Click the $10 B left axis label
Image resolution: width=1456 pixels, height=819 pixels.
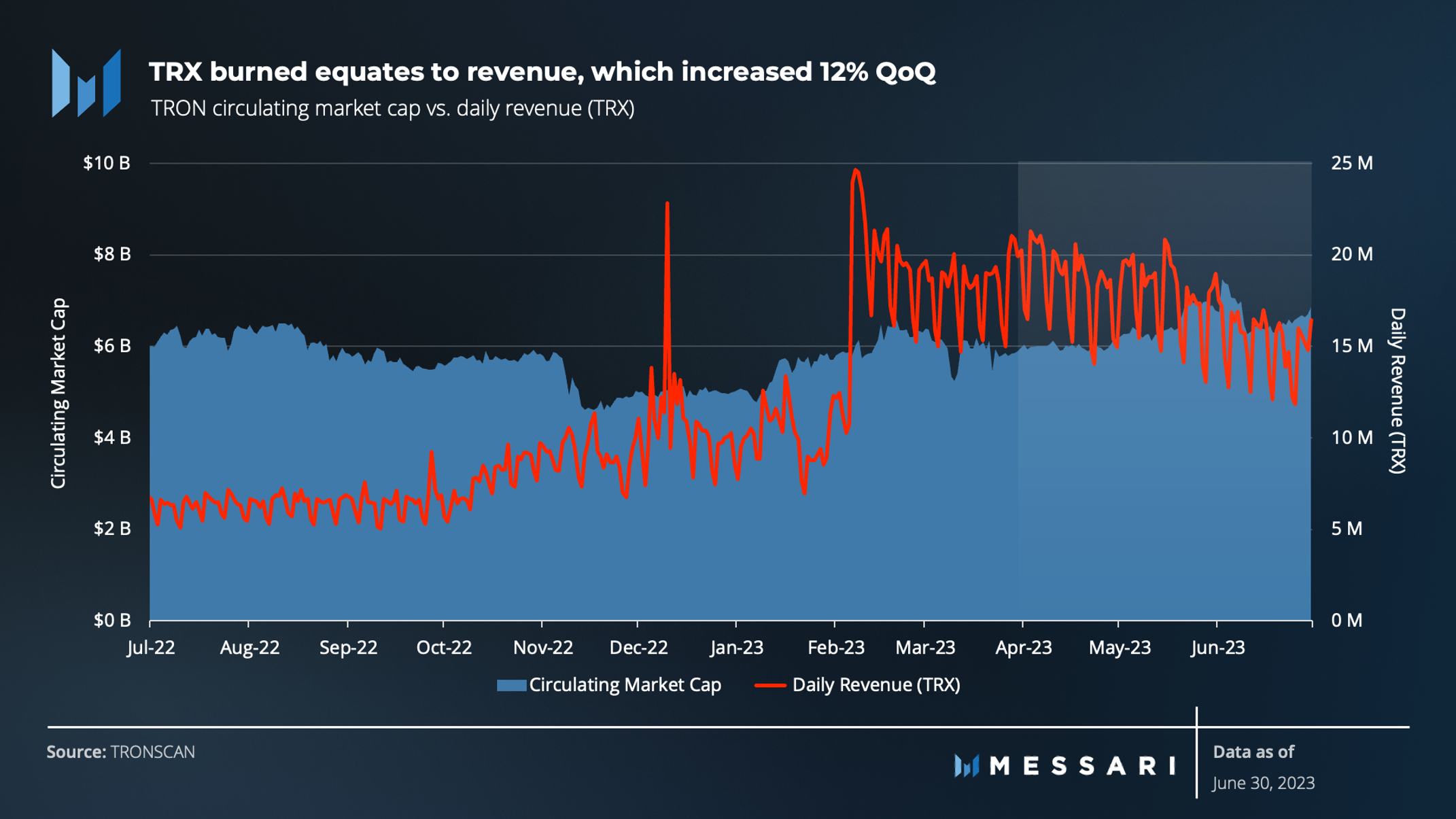pos(107,163)
